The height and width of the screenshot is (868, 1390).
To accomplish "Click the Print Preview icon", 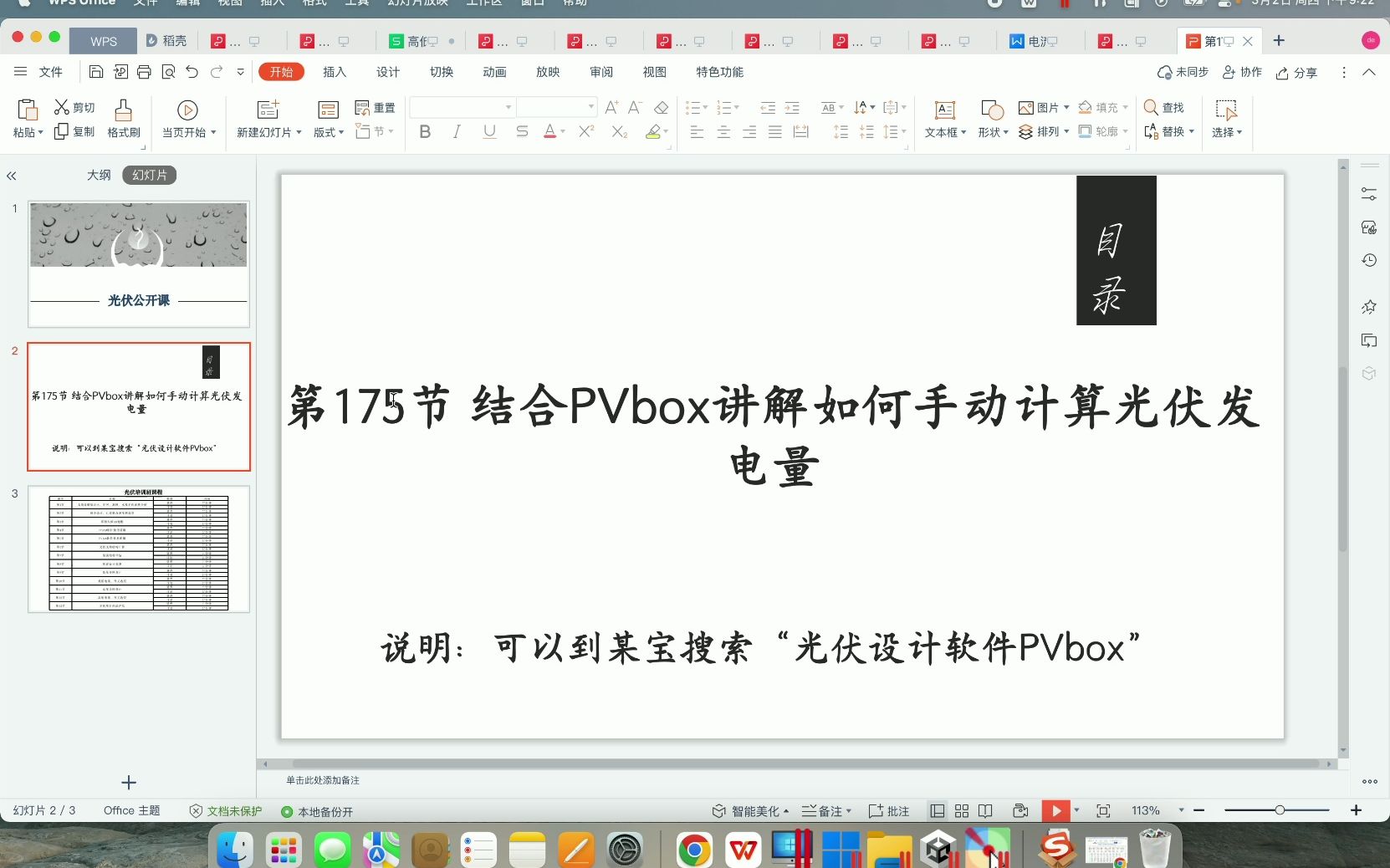I will pyautogui.click(x=168, y=72).
